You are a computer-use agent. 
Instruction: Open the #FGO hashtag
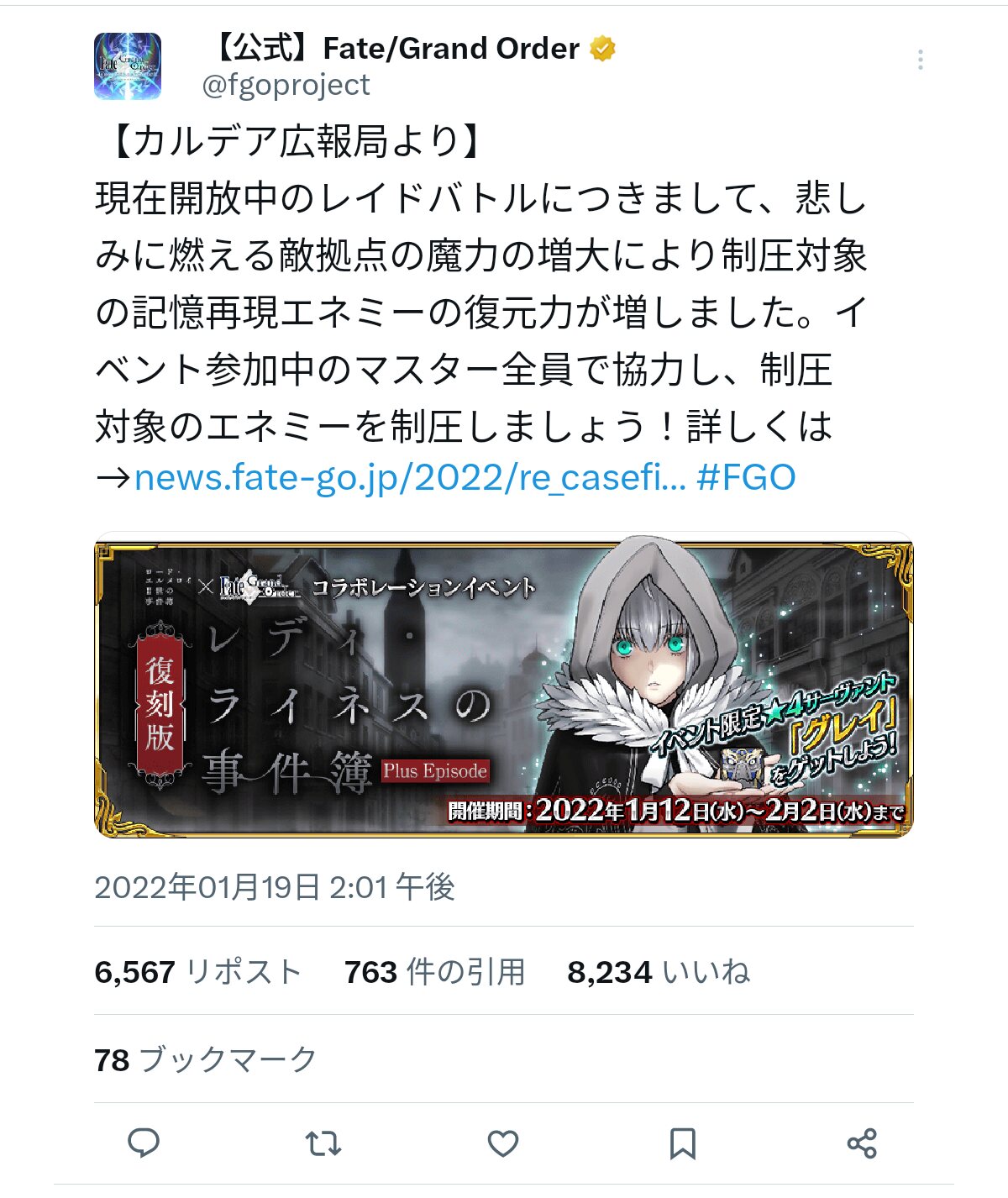[746, 477]
